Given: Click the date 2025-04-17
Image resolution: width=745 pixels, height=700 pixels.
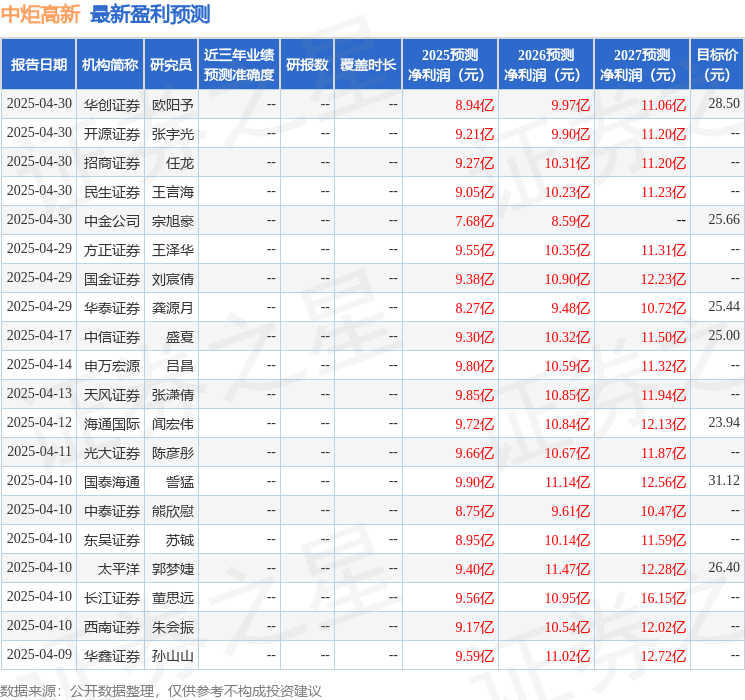Looking at the screenshot, I should click(x=39, y=336).
